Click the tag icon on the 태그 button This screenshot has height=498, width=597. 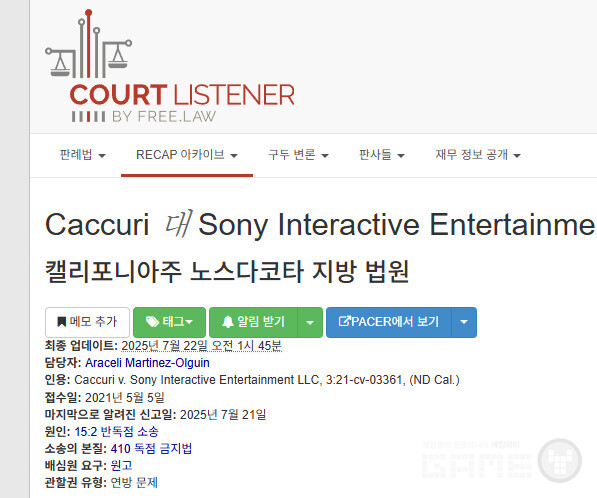click(152, 322)
